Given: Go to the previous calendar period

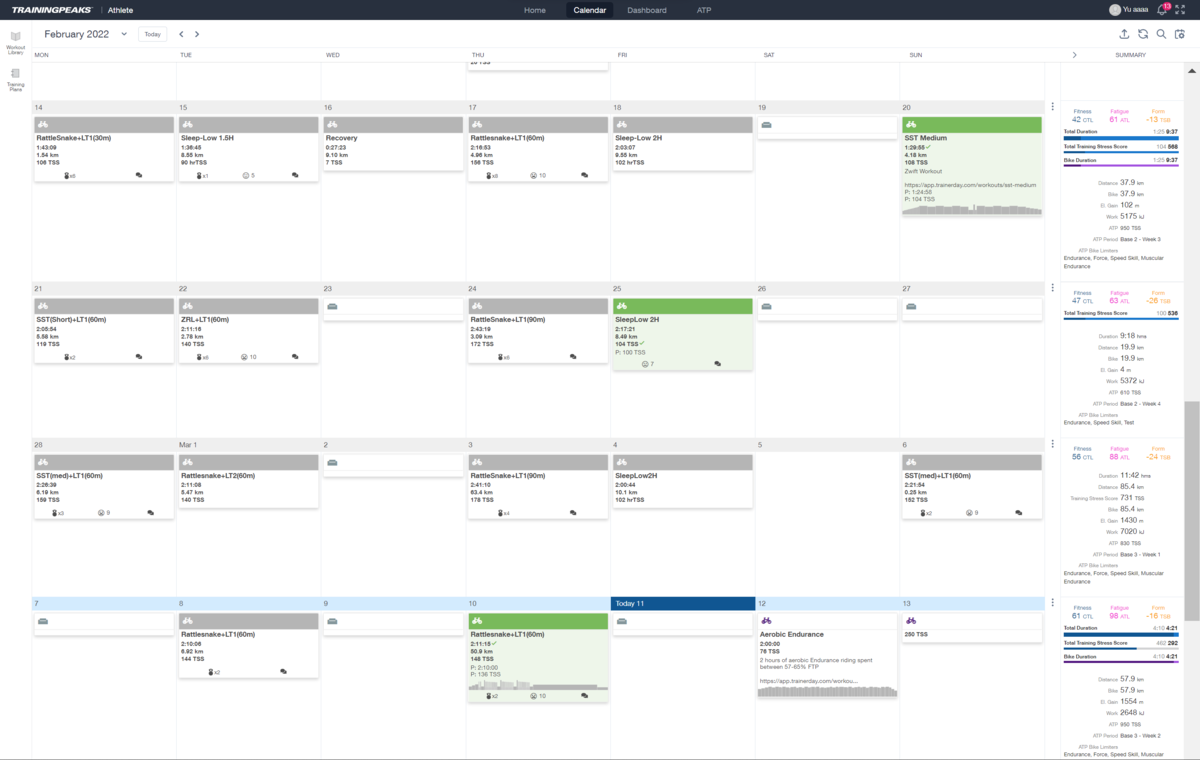Looking at the screenshot, I should pyautogui.click(x=181, y=34).
